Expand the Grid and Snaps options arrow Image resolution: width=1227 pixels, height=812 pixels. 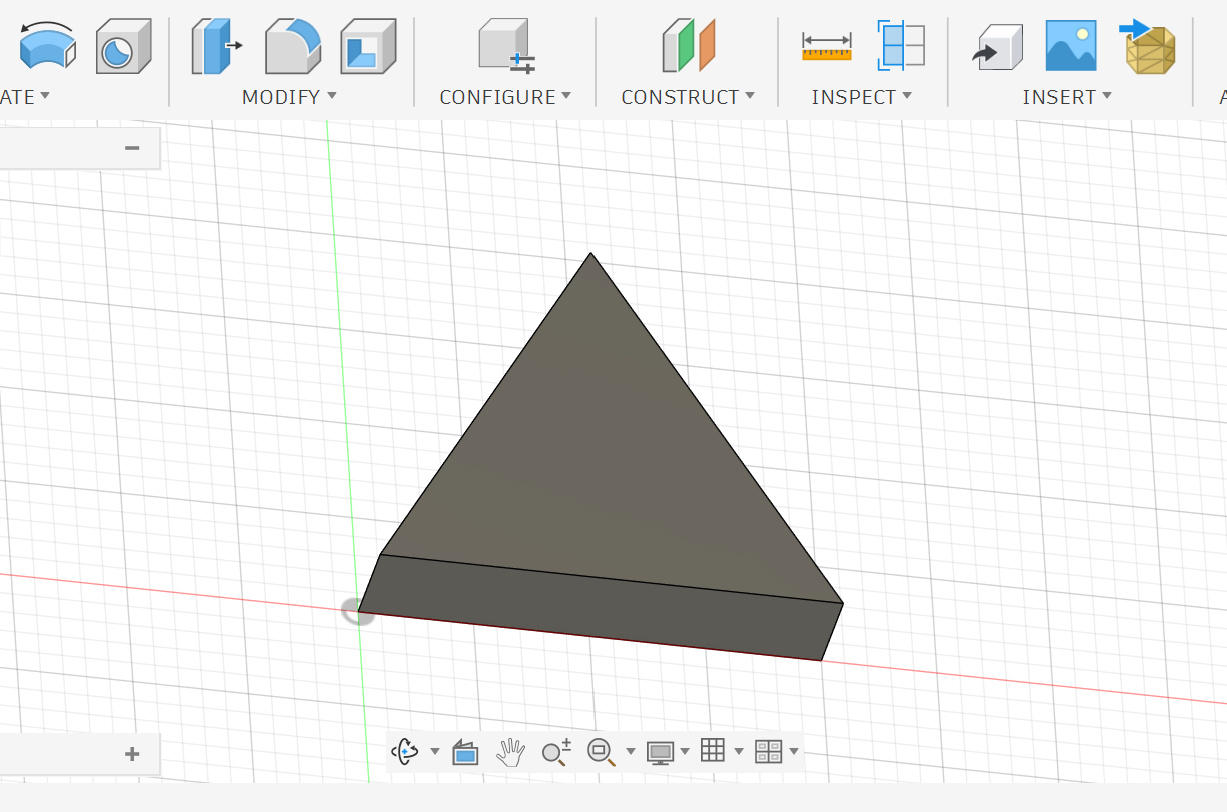tap(739, 752)
